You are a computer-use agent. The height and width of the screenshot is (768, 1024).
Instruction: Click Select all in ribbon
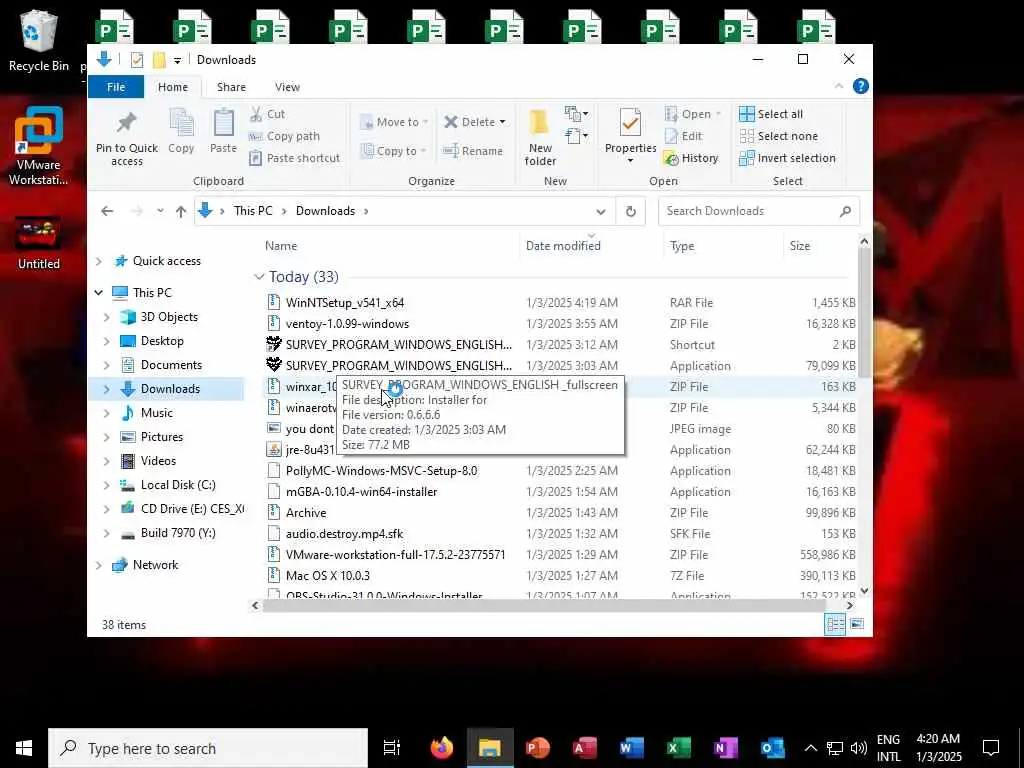click(771, 114)
